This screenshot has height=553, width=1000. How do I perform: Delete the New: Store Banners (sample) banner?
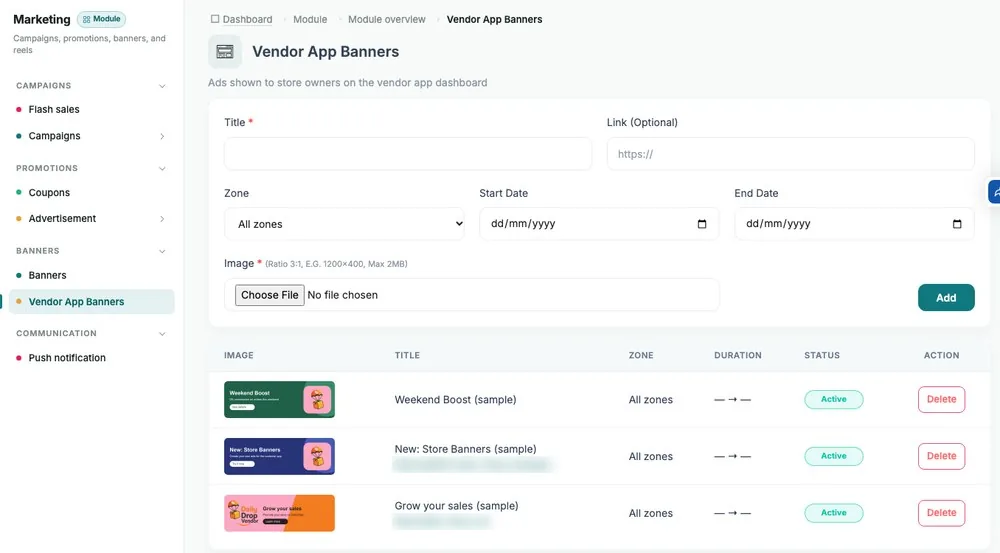(941, 456)
